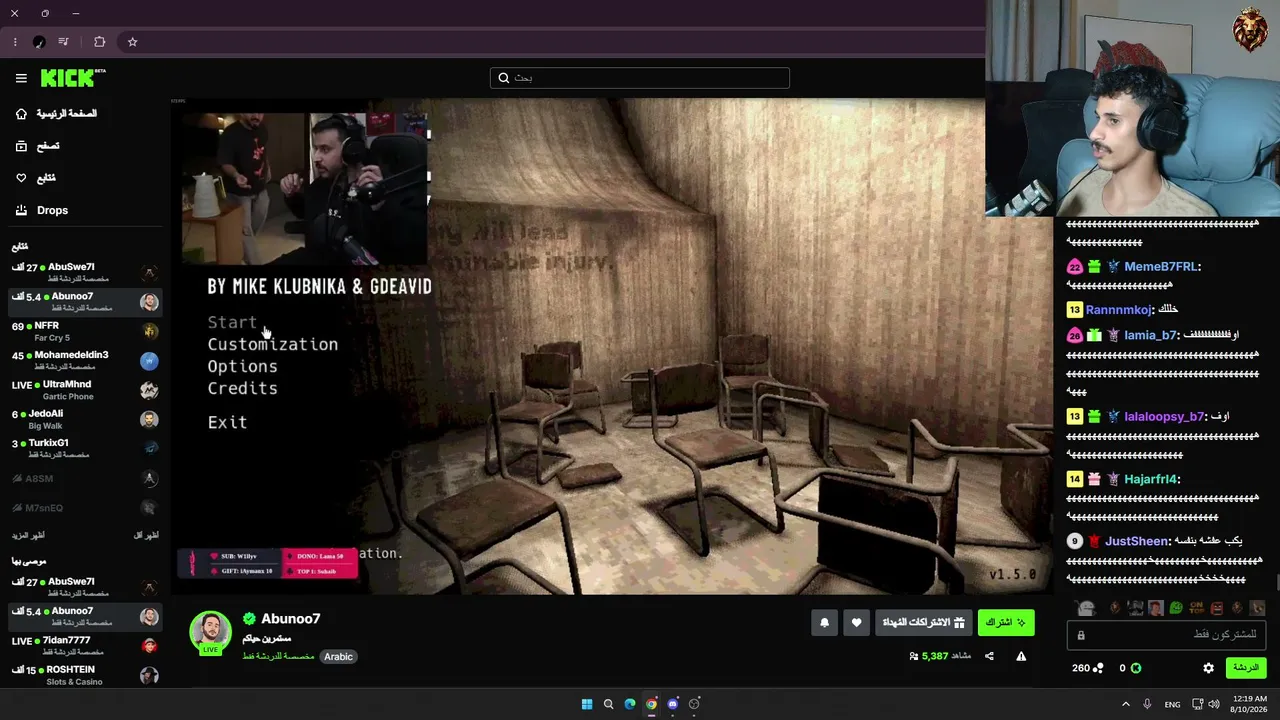Click the green اشتراك subscribe button

click(1006, 623)
